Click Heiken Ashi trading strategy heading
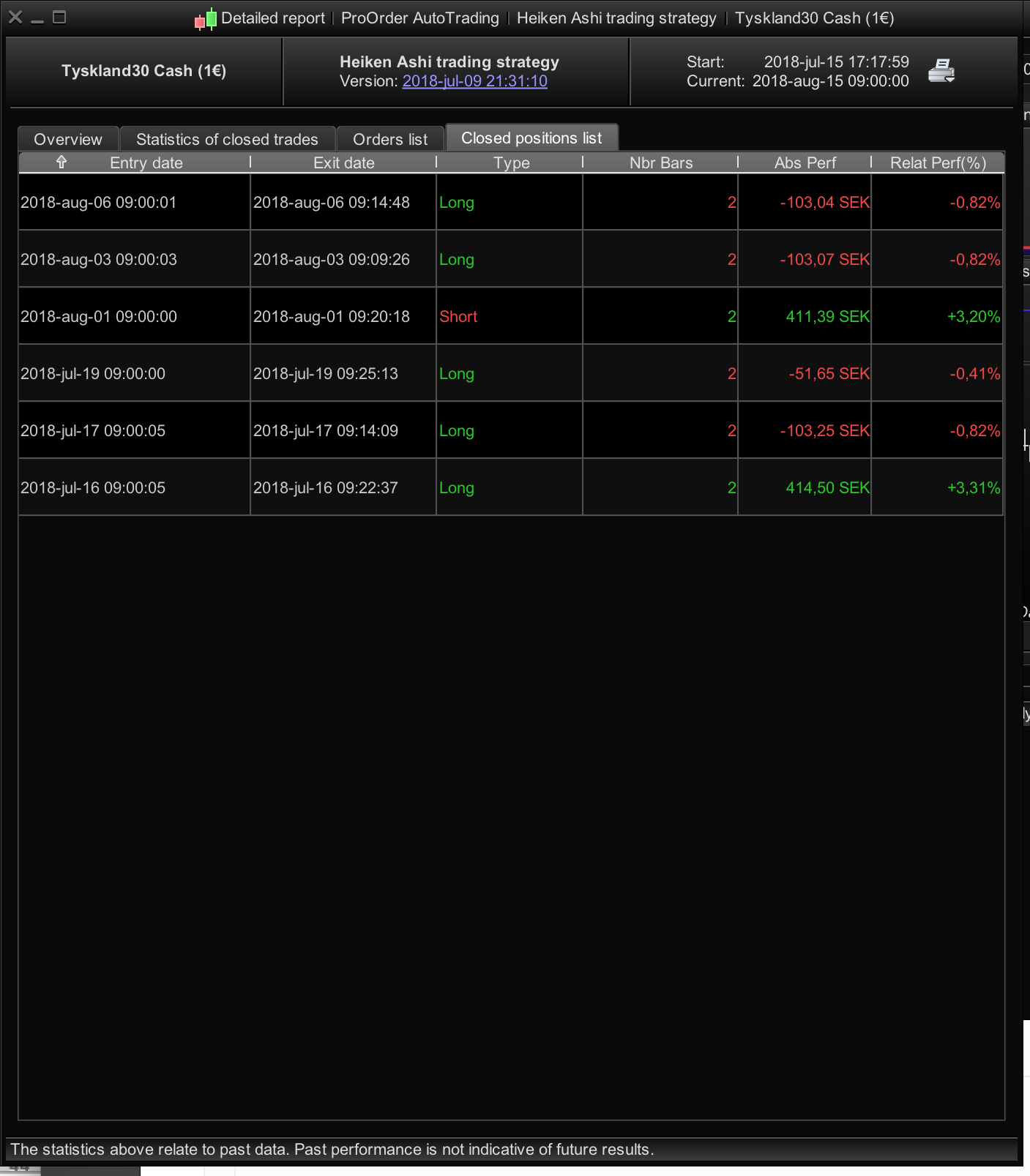 pyautogui.click(x=449, y=62)
